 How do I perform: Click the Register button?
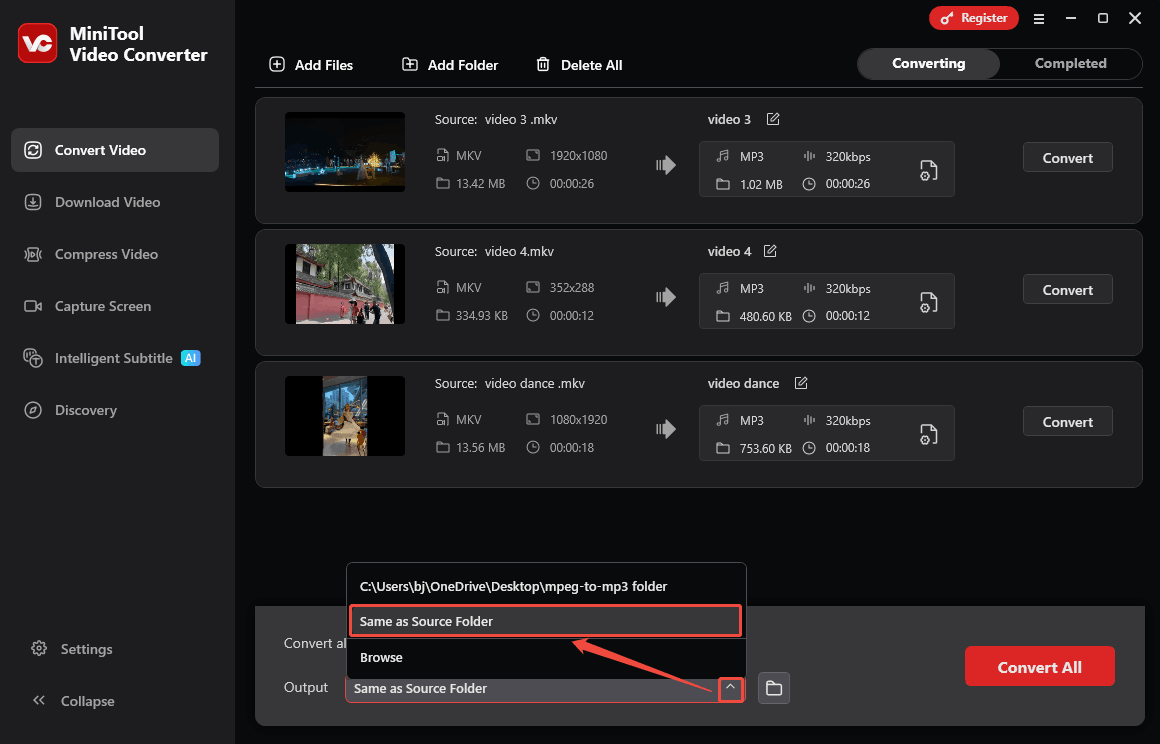tap(973, 18)
